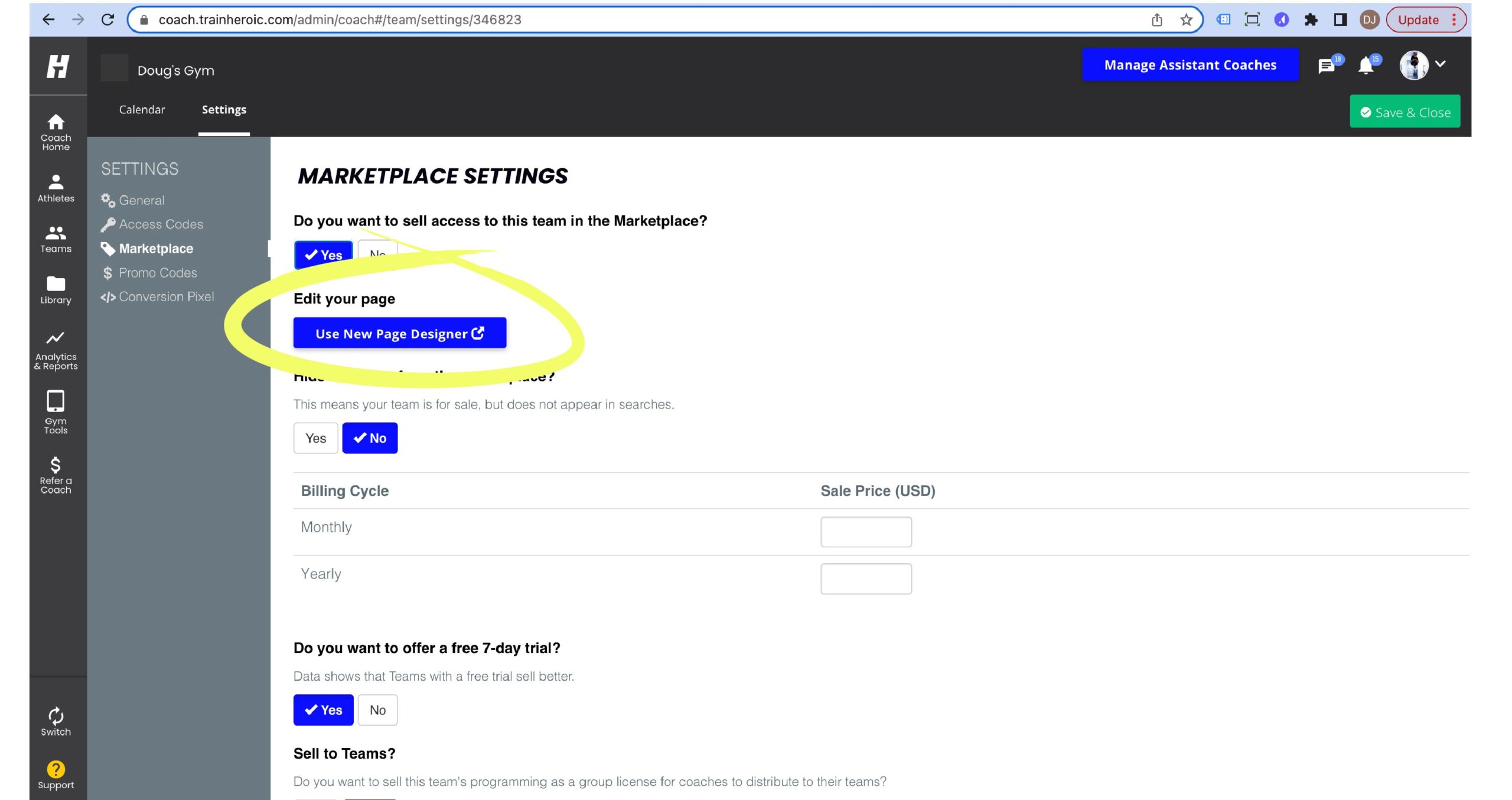Click the browser share icon
This screenshot has width=1512, height=800.
pyautogui.click(x=1157, y=20)
